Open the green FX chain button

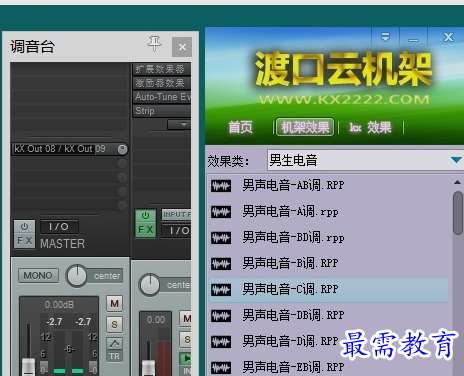(x=145, y=230)
